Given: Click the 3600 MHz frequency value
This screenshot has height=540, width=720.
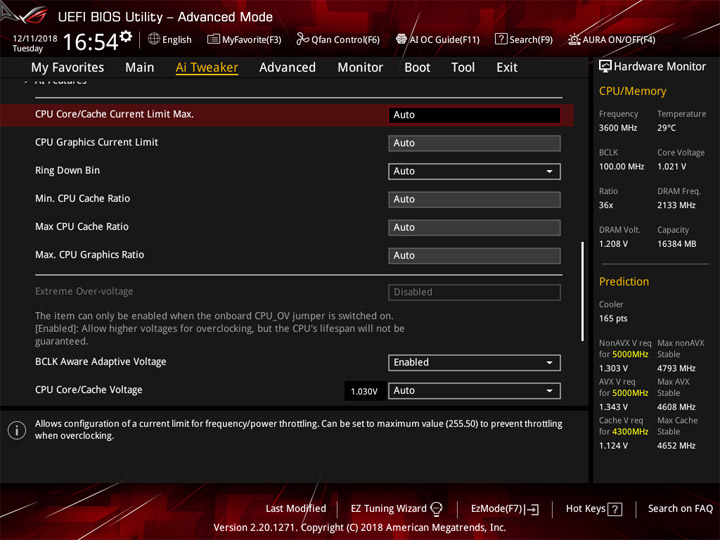Looking at the screenshot, I should tap(618, 128).
